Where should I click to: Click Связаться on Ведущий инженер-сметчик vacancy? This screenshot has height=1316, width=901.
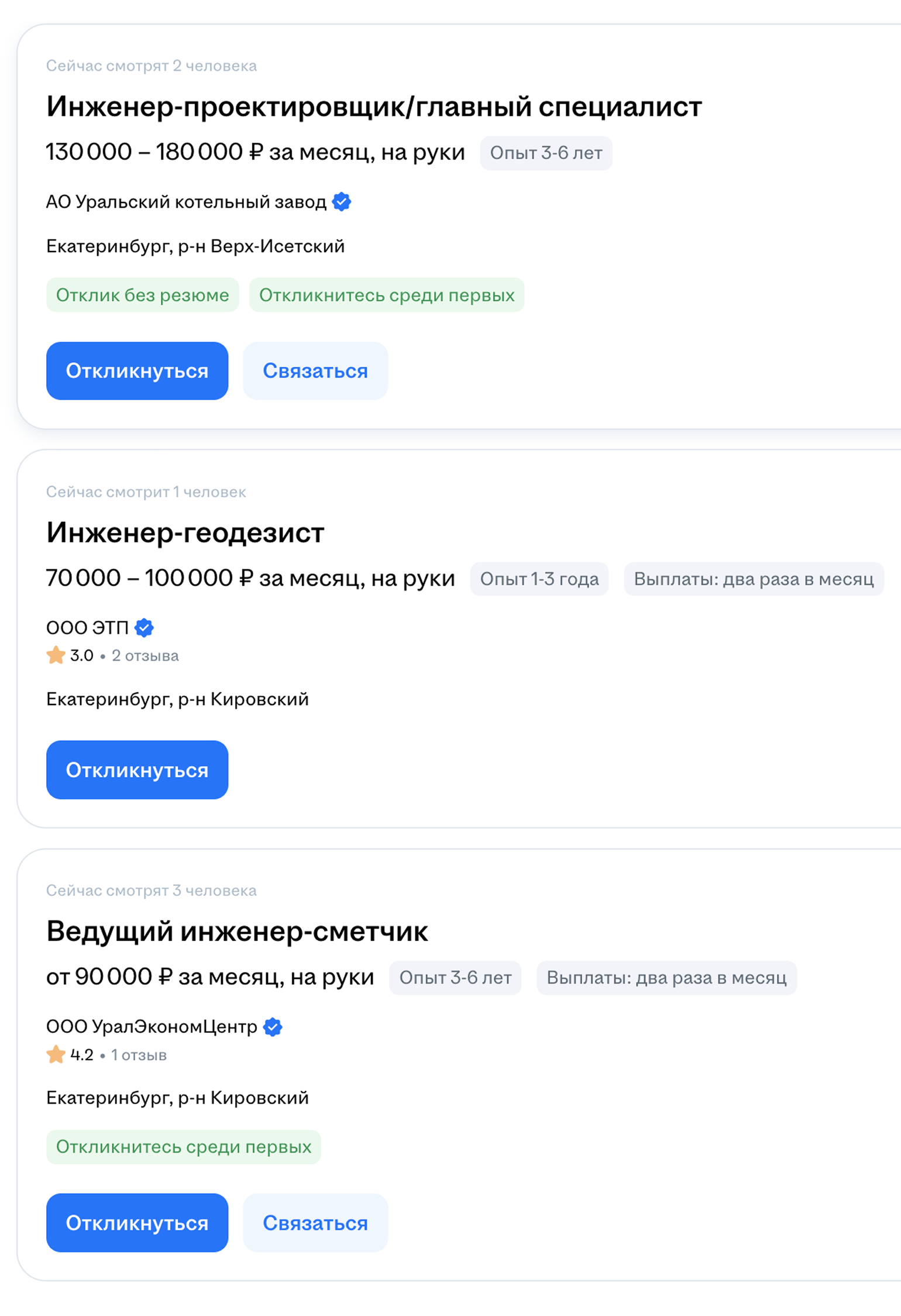point(315,1224)
